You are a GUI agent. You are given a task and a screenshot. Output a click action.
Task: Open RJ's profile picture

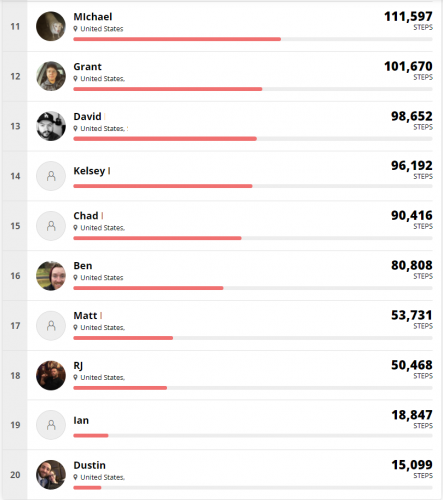tap(51, 375)
